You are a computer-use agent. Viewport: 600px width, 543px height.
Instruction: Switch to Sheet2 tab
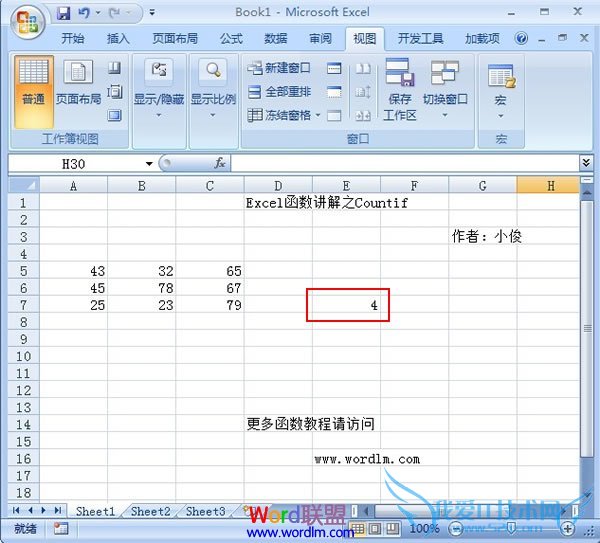coord(150,511)
